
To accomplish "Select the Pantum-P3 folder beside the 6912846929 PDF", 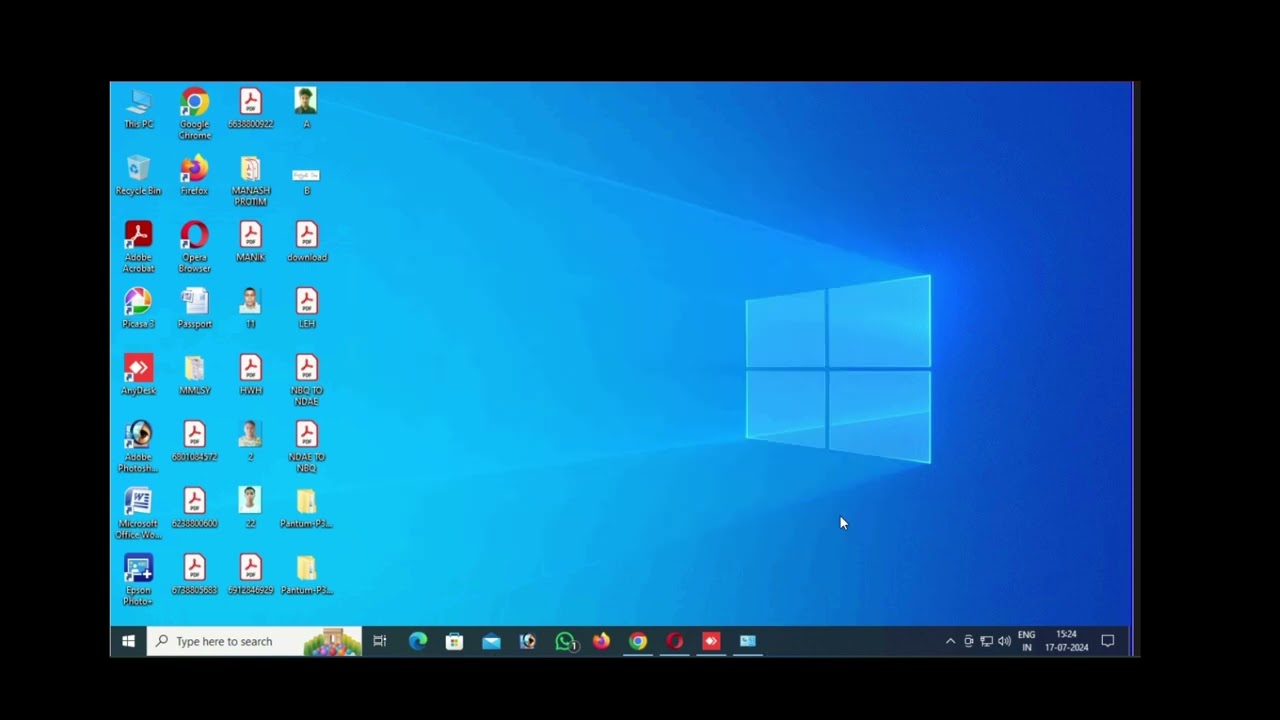I will coord(306,575).
